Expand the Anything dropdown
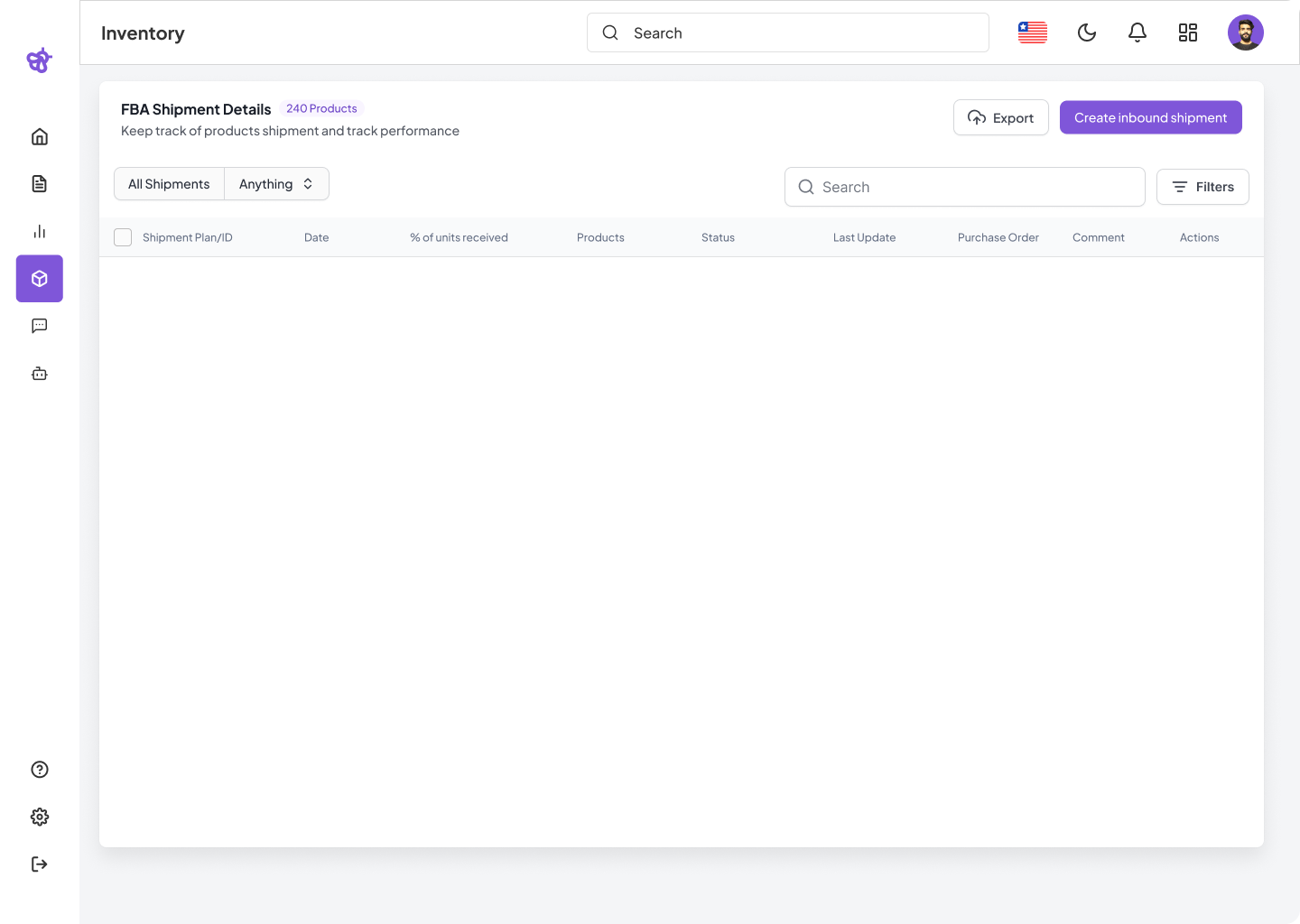The height and width of the screenshot is (924, 1300). pos(276,184)
